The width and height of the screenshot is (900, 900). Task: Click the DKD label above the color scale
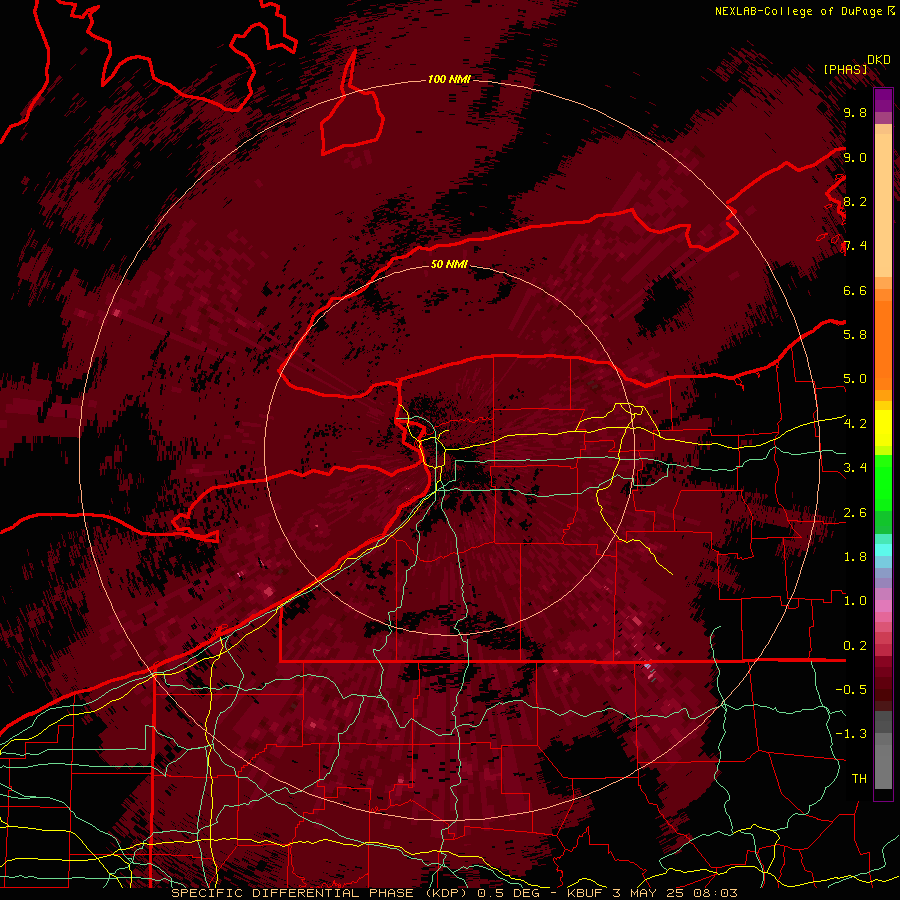[x=879, y=59]
